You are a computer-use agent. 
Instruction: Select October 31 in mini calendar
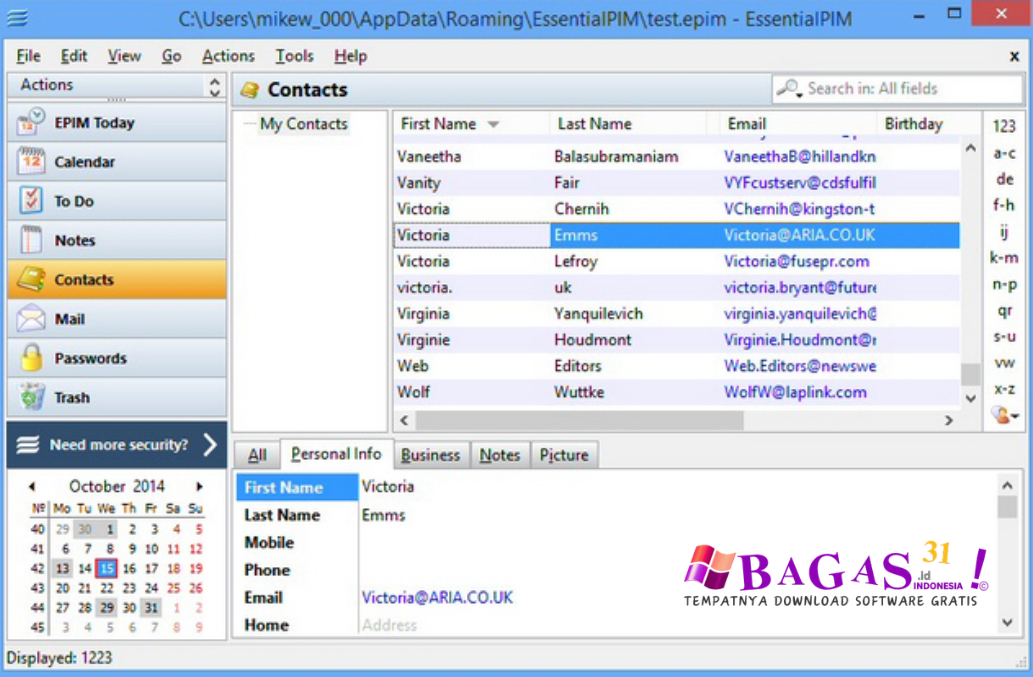point(152,608)
